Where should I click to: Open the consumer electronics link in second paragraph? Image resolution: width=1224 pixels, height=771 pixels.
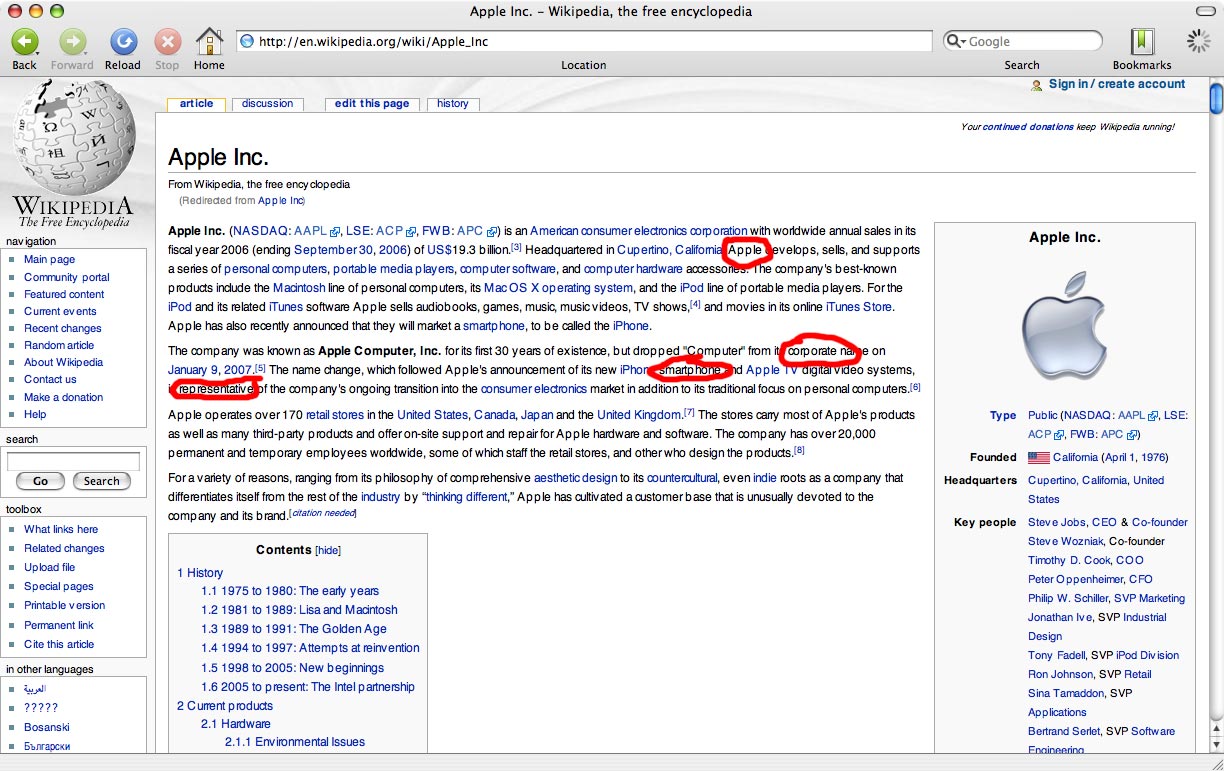pyautogui.click(x=534, y=389)
